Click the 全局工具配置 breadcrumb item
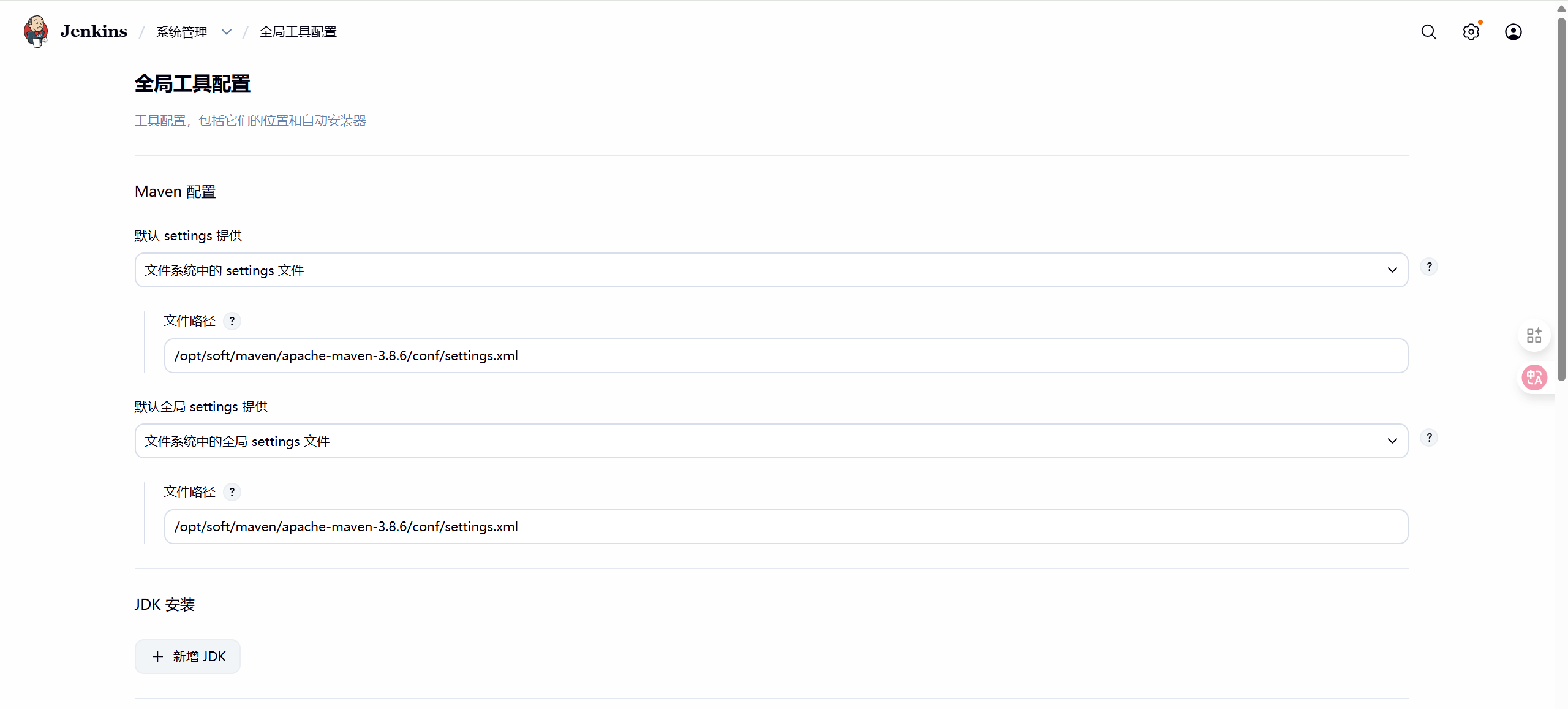The image size is (1568, 709). [298, 32]
